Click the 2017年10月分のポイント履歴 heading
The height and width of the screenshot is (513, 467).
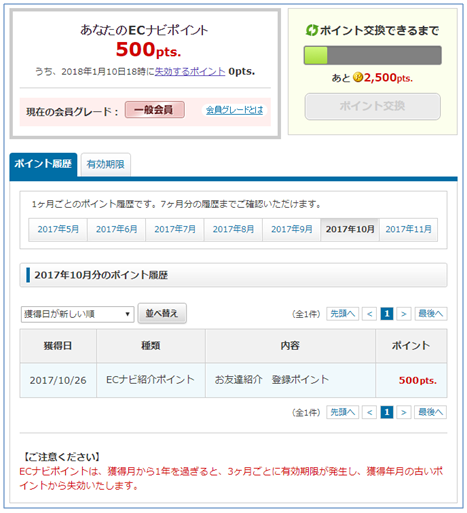(x=101, y=275)
